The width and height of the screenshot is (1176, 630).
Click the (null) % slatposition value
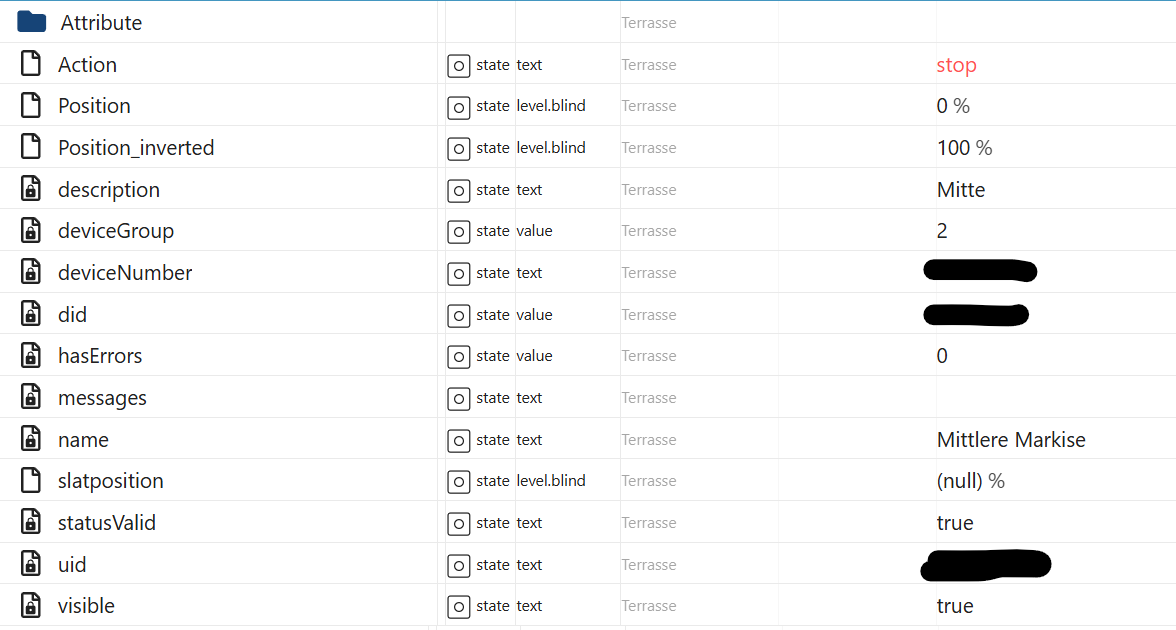point(970,481)
